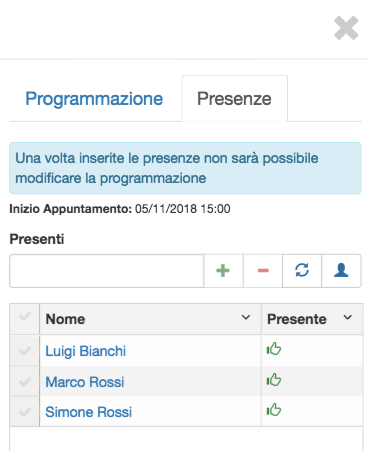Focus the Presenti text input field
This screenshot has height=451, width=368.
point(107,271)
